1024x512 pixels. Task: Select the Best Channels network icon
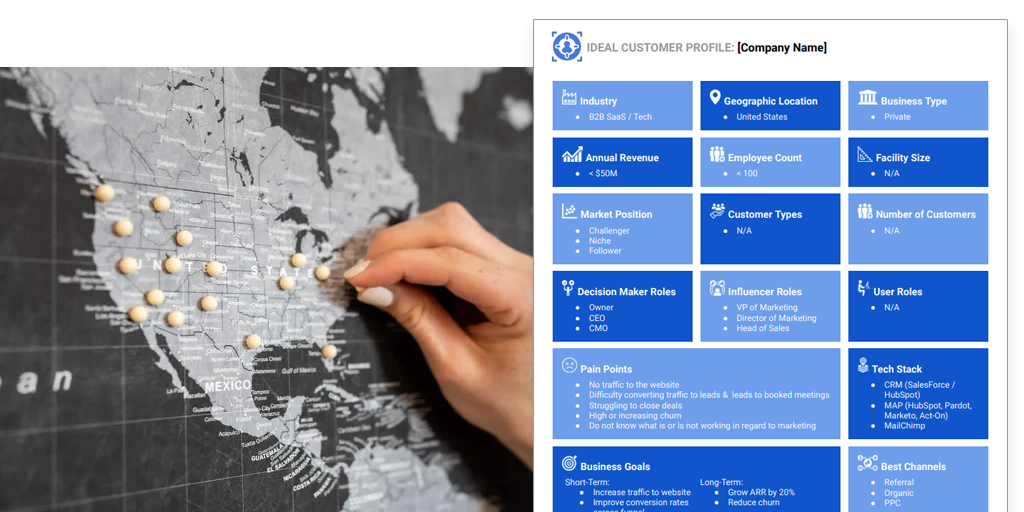coord(867,464)
